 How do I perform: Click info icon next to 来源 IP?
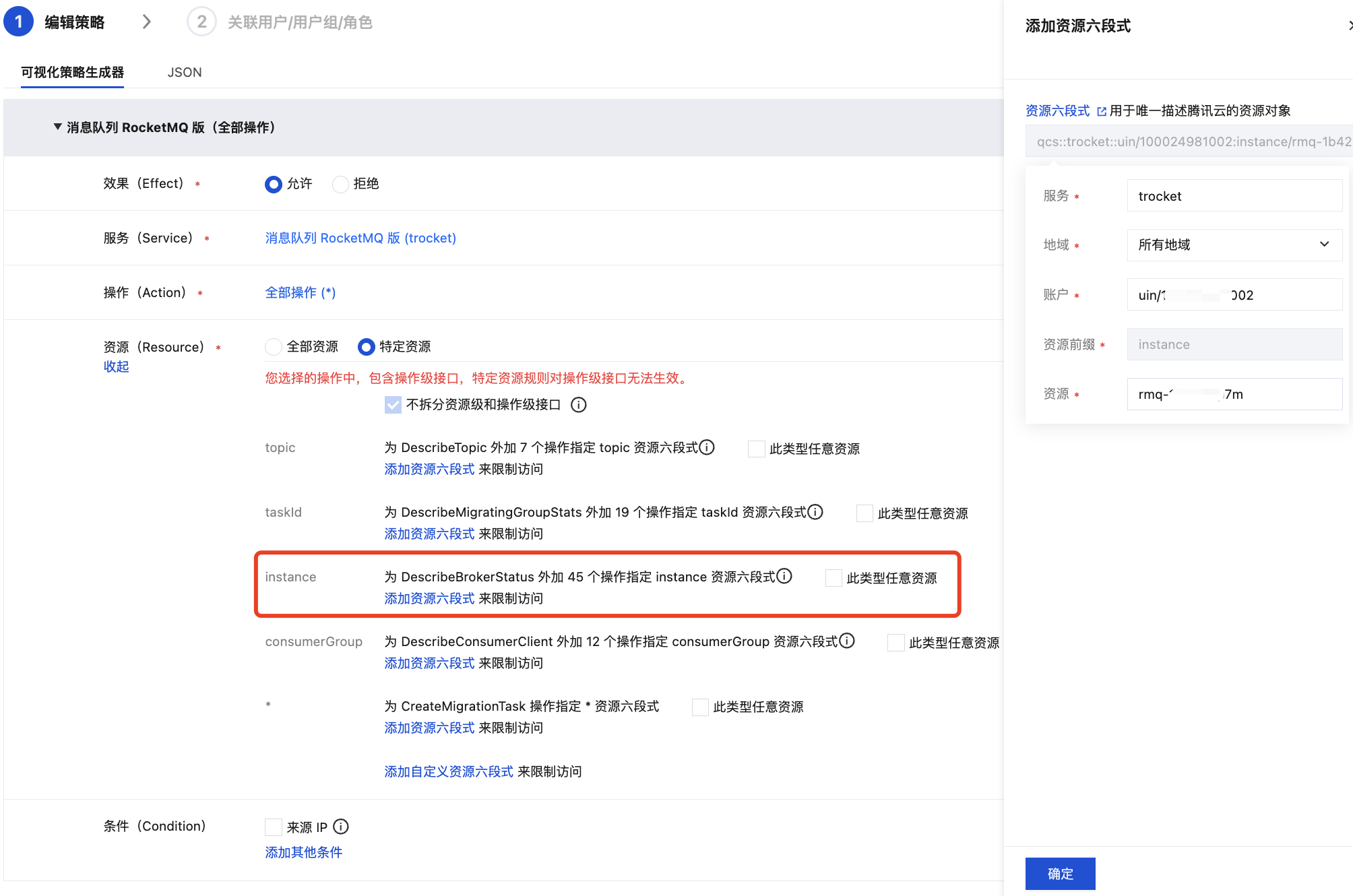click(341, 826)
